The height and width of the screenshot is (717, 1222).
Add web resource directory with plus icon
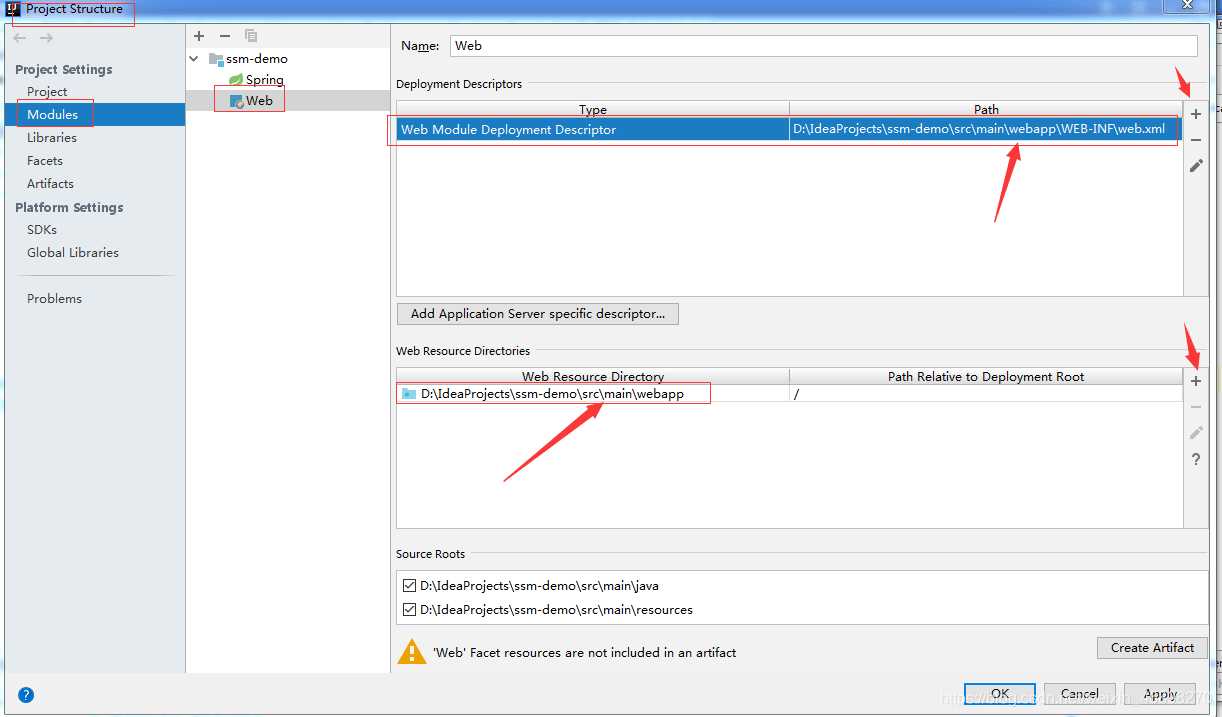[1196, 380]
